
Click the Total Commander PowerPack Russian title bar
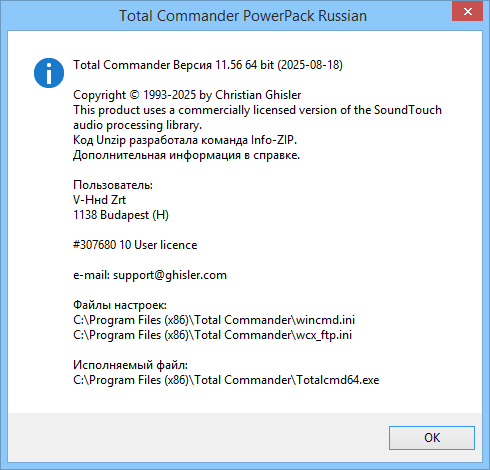(x=243, y=16)
